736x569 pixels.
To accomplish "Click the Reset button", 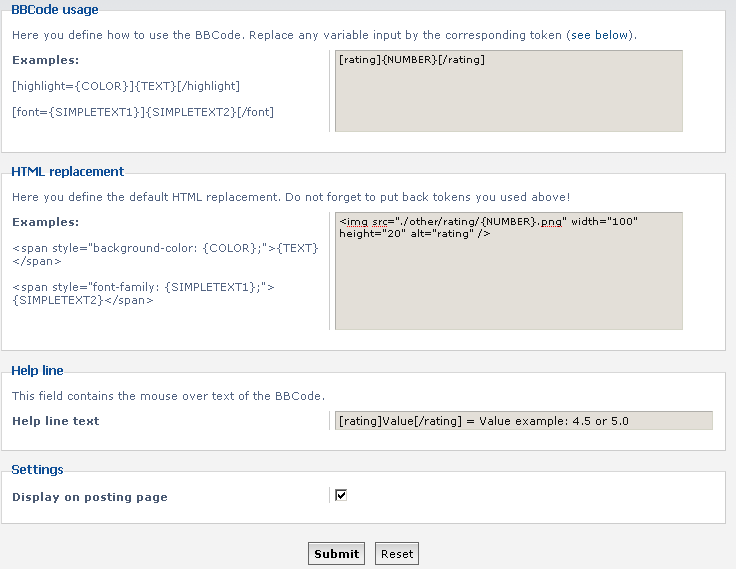I will (397, 554).
